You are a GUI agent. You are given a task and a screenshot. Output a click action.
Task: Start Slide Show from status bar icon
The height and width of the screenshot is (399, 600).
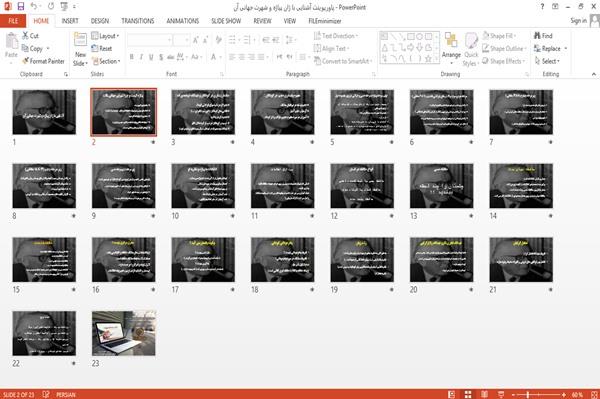point(501,394)
